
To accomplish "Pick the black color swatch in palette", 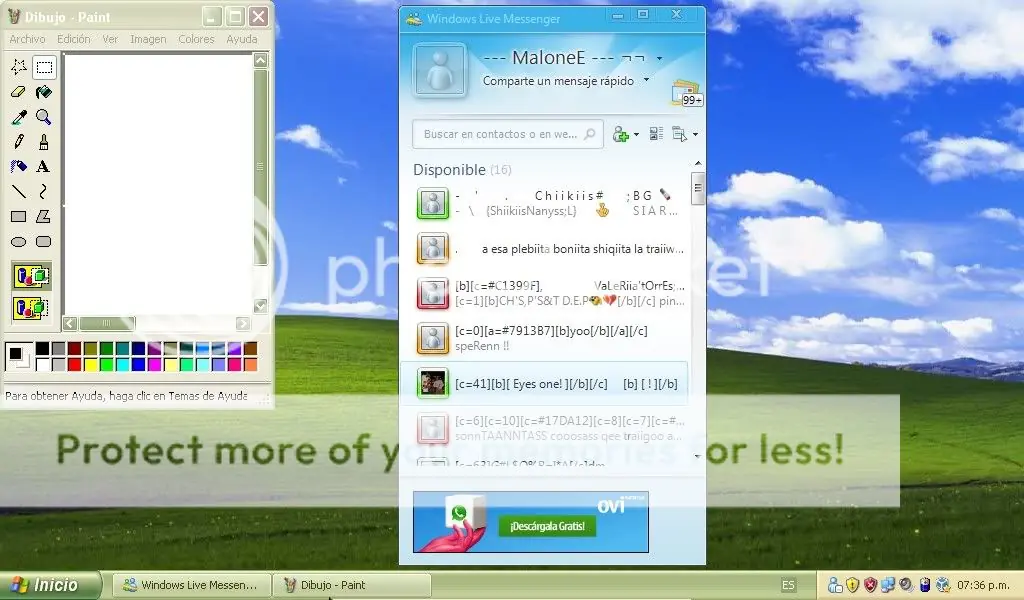I will (42, 349).
